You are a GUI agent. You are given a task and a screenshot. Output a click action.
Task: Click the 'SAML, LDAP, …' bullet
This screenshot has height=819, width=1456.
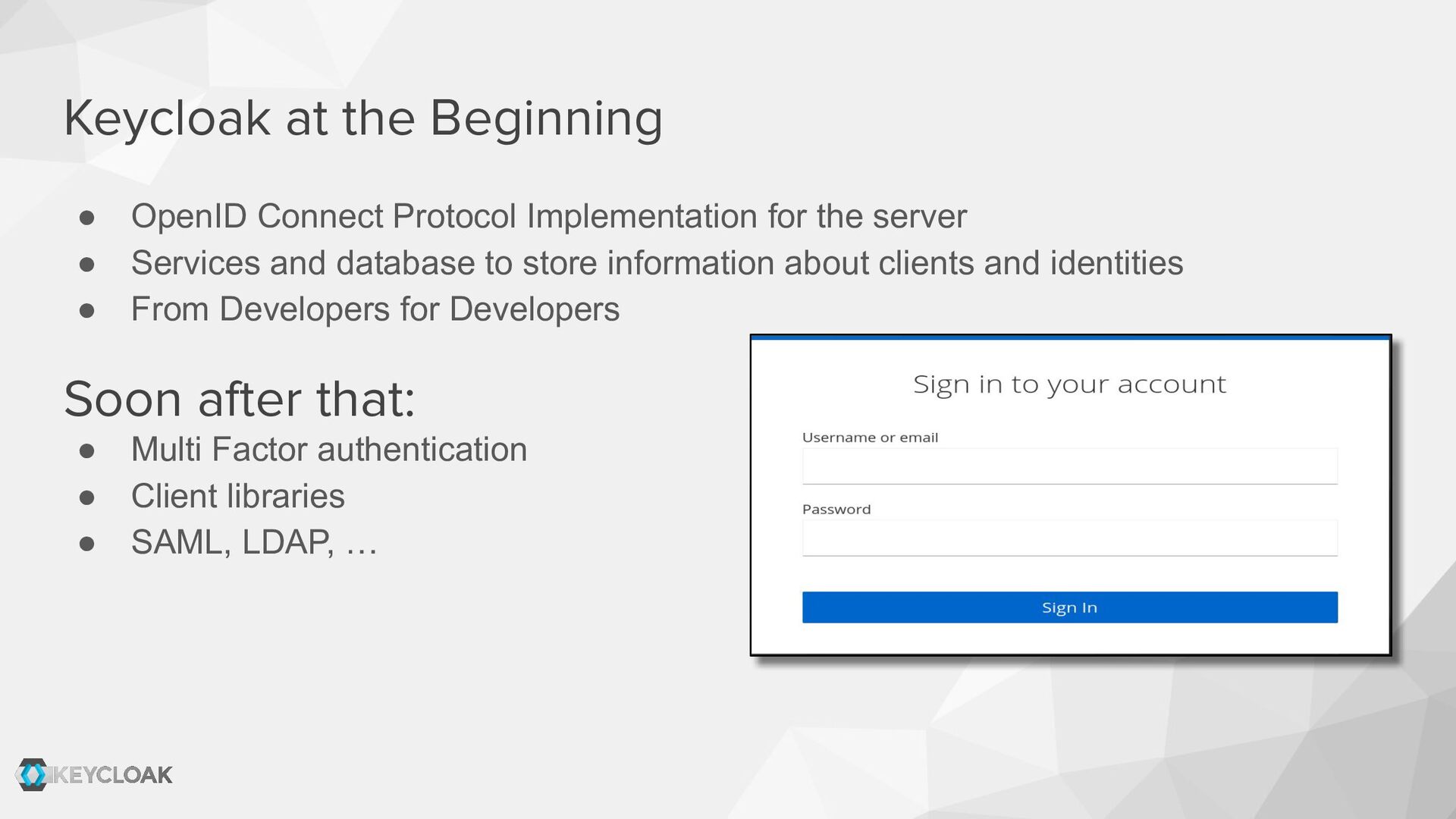(x=254, y=542)
